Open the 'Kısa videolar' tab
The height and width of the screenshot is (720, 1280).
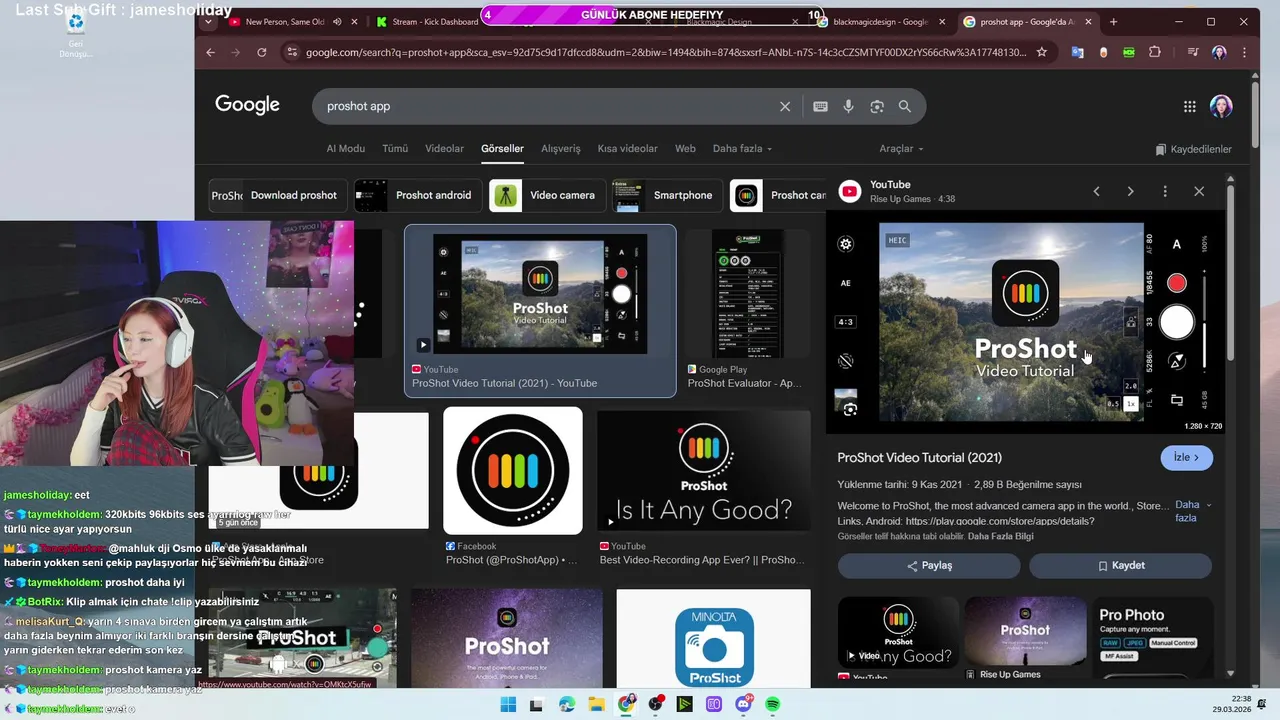coord(627,148)
